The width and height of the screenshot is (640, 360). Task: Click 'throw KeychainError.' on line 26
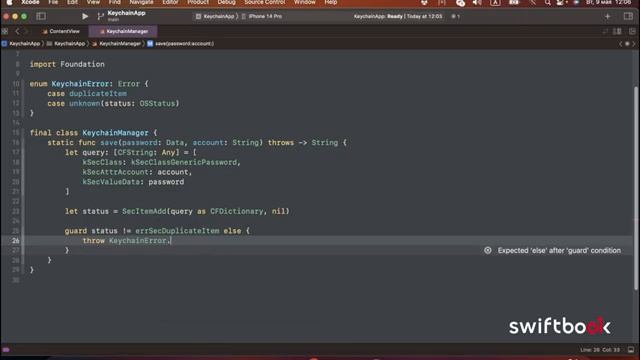pos(127,240)
